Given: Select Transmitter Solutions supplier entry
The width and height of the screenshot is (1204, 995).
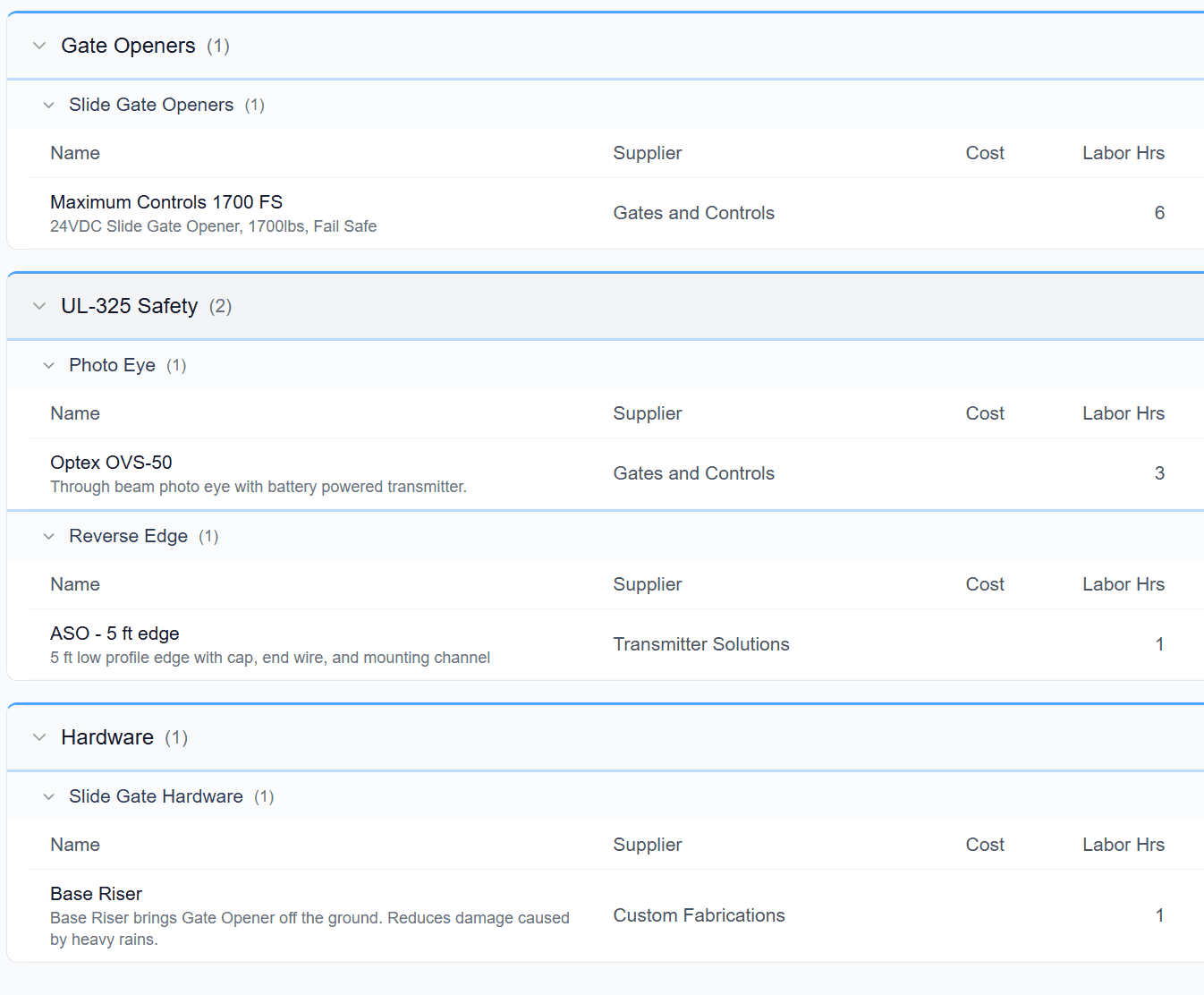Looking at the screenshot, I should [x=701, y=644].
